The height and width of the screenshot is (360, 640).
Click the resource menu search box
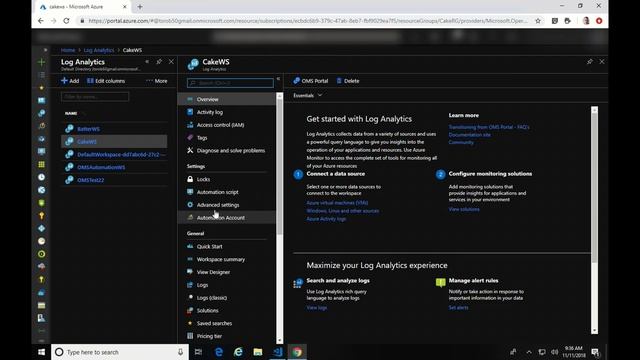[230, 83]
